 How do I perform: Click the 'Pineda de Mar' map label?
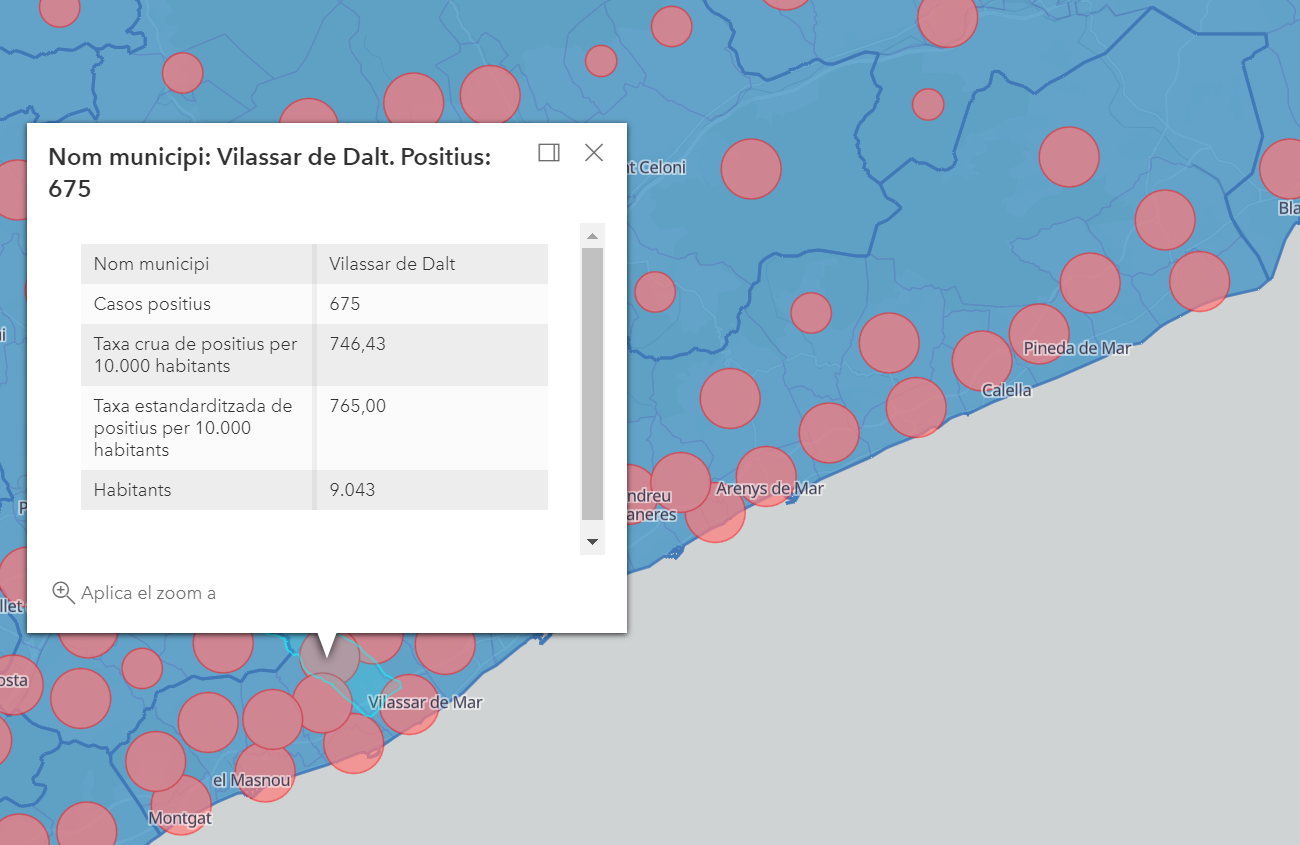[x=1077, y=348]
